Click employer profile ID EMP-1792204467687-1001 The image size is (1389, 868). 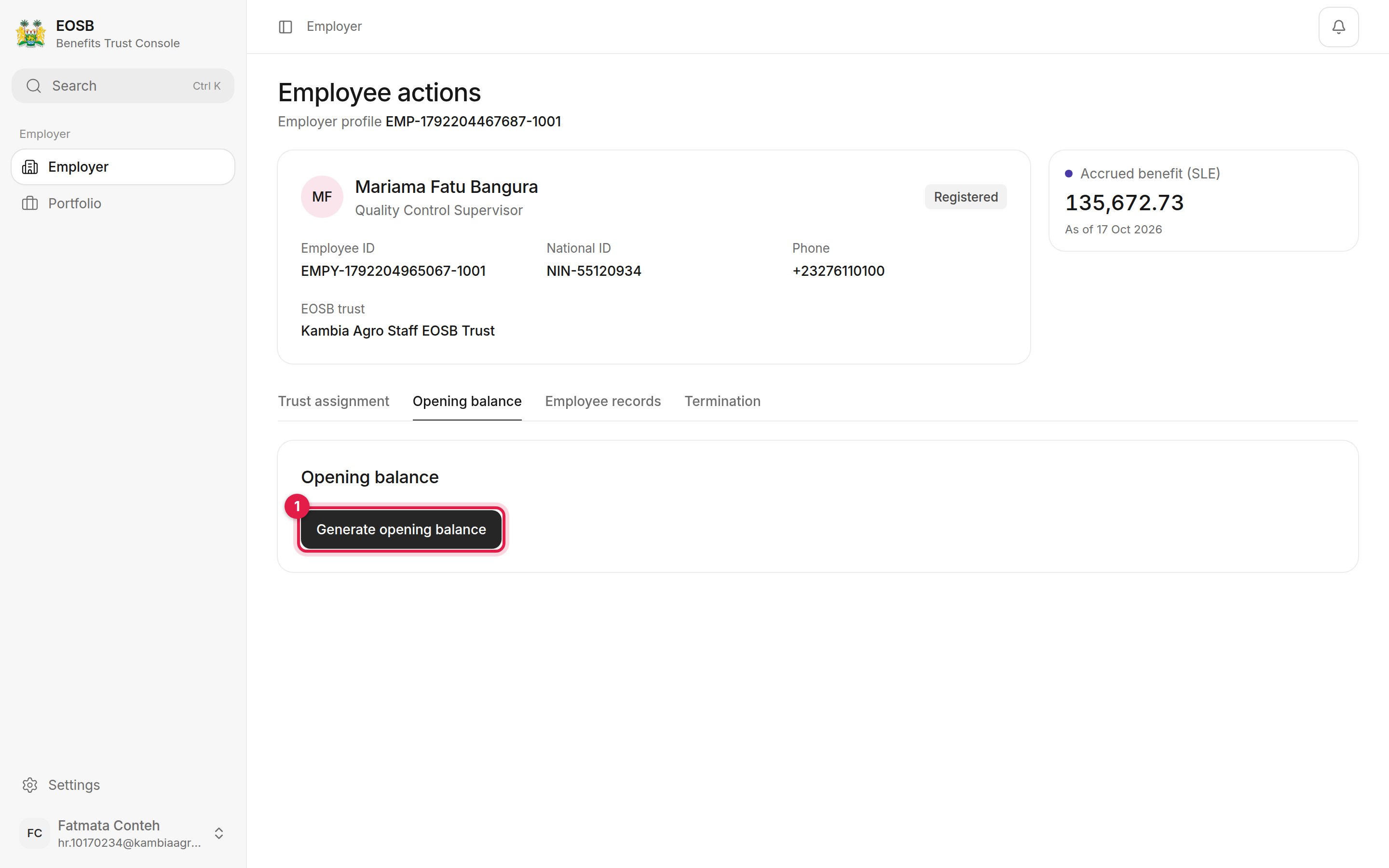click(473, 122)
